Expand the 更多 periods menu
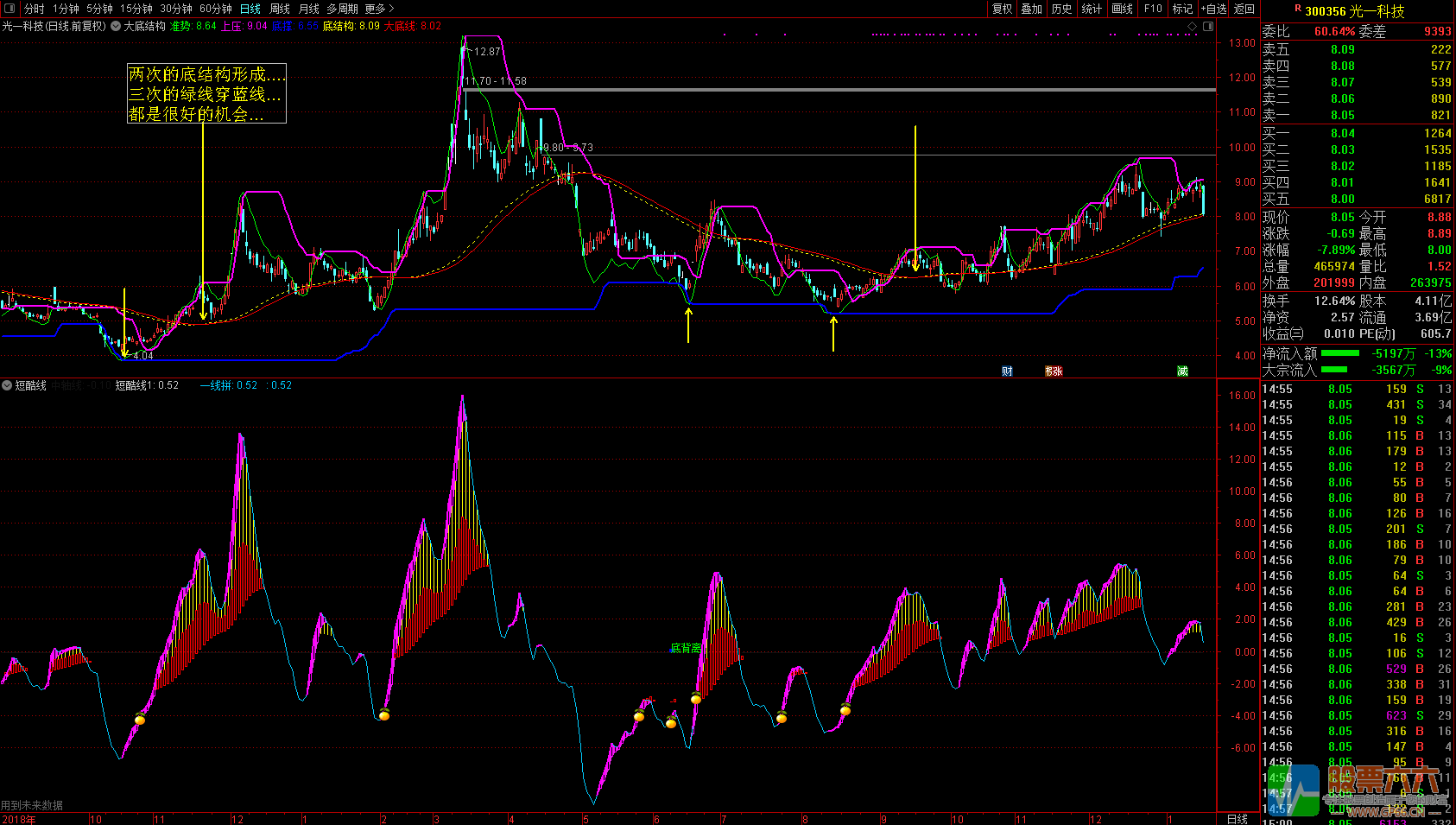1456x825 pixels. click(x=379, y=9)
